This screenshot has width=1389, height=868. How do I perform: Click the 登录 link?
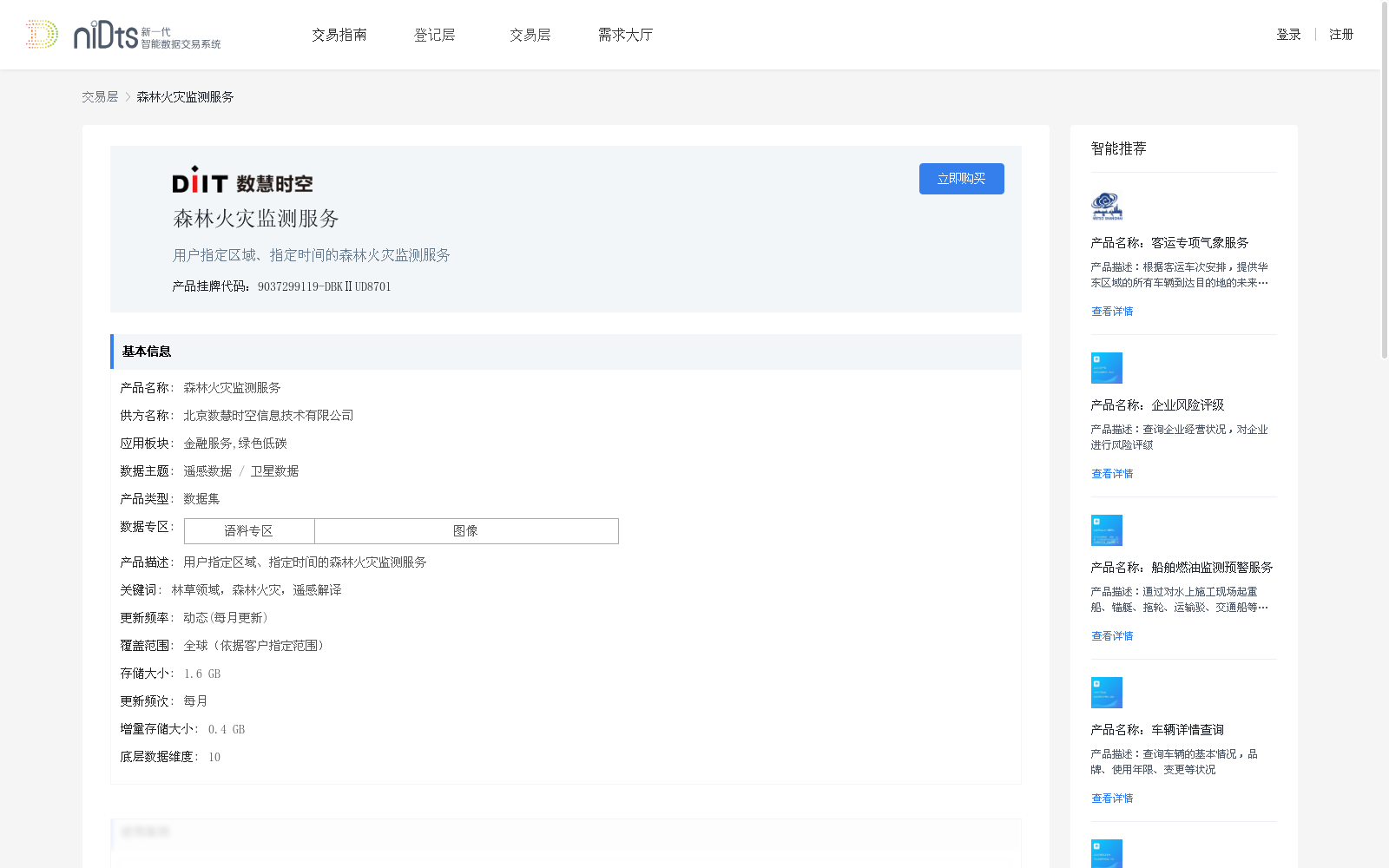(1288, 35)
